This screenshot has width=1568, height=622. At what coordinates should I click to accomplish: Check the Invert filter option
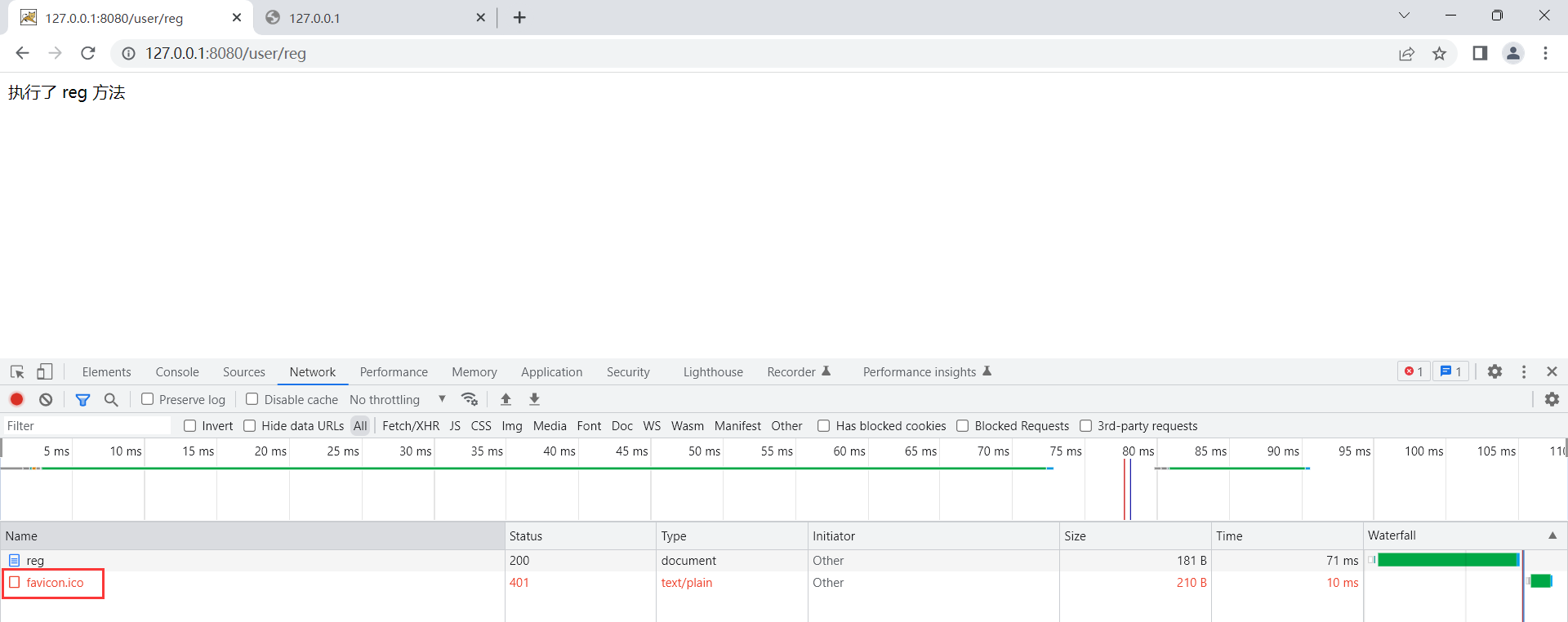190,425
